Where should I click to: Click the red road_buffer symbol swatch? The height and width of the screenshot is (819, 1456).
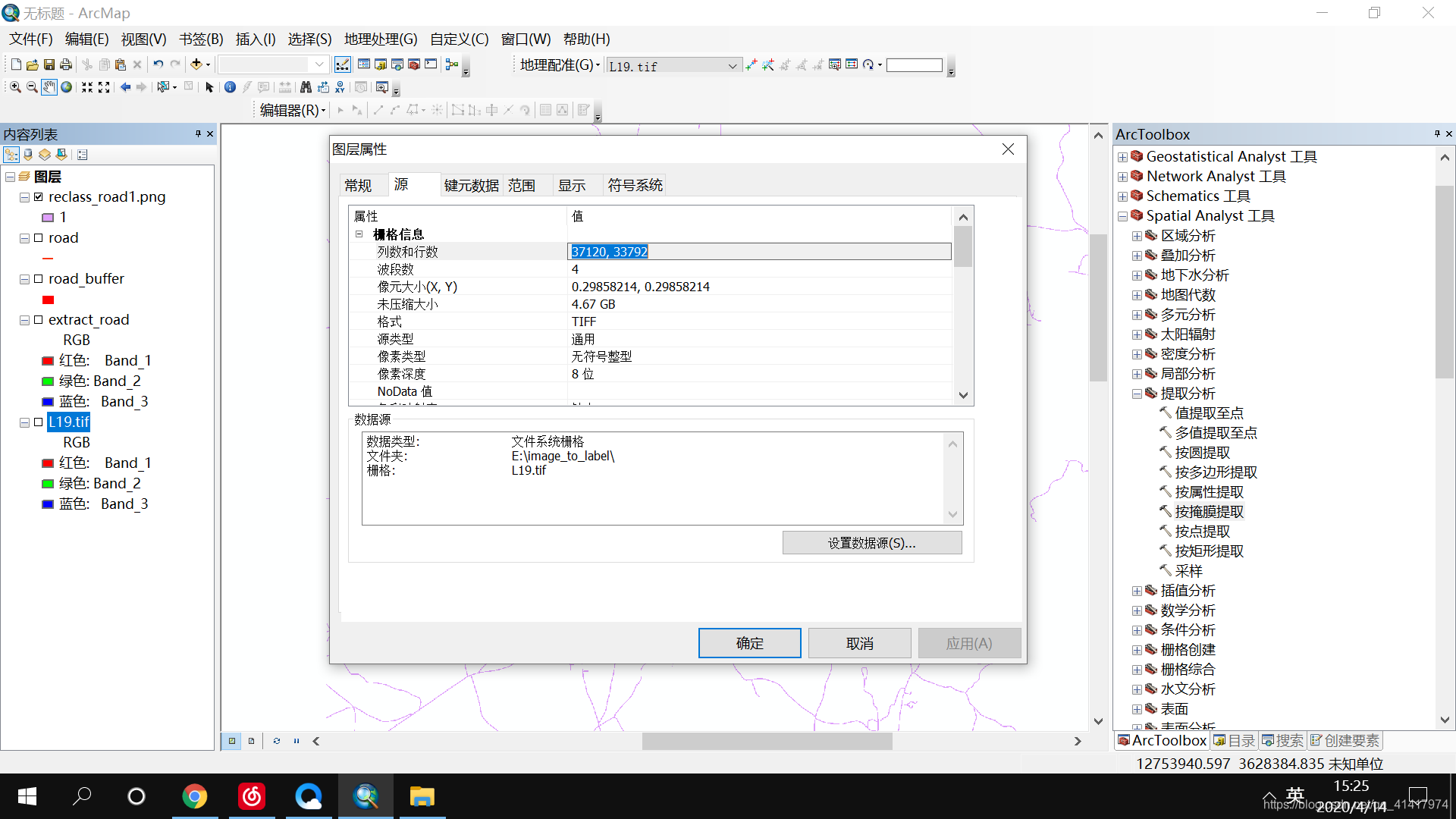(x=49, y=300)
